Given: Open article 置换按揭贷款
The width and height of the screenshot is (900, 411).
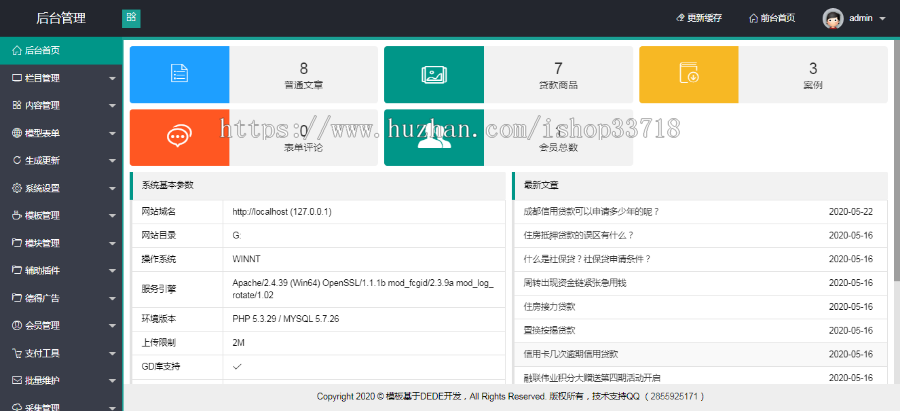Looking at the screenshot, I should [549, 331].
